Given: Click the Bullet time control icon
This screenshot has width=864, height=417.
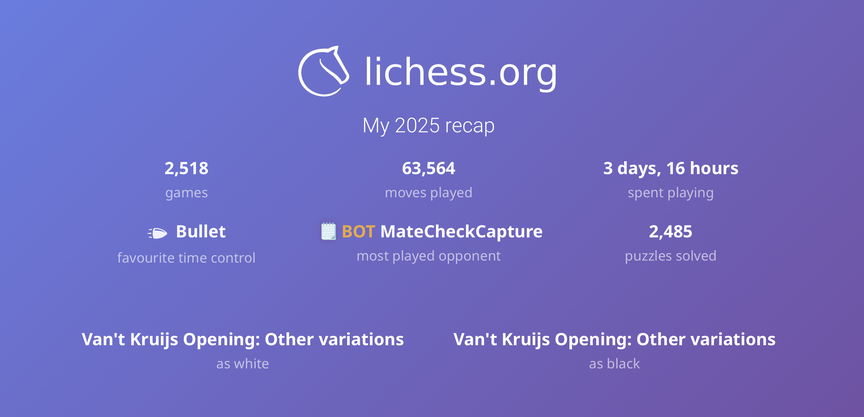Looking at the screenshot, I should pyautogui.click(x=158, y=232).
